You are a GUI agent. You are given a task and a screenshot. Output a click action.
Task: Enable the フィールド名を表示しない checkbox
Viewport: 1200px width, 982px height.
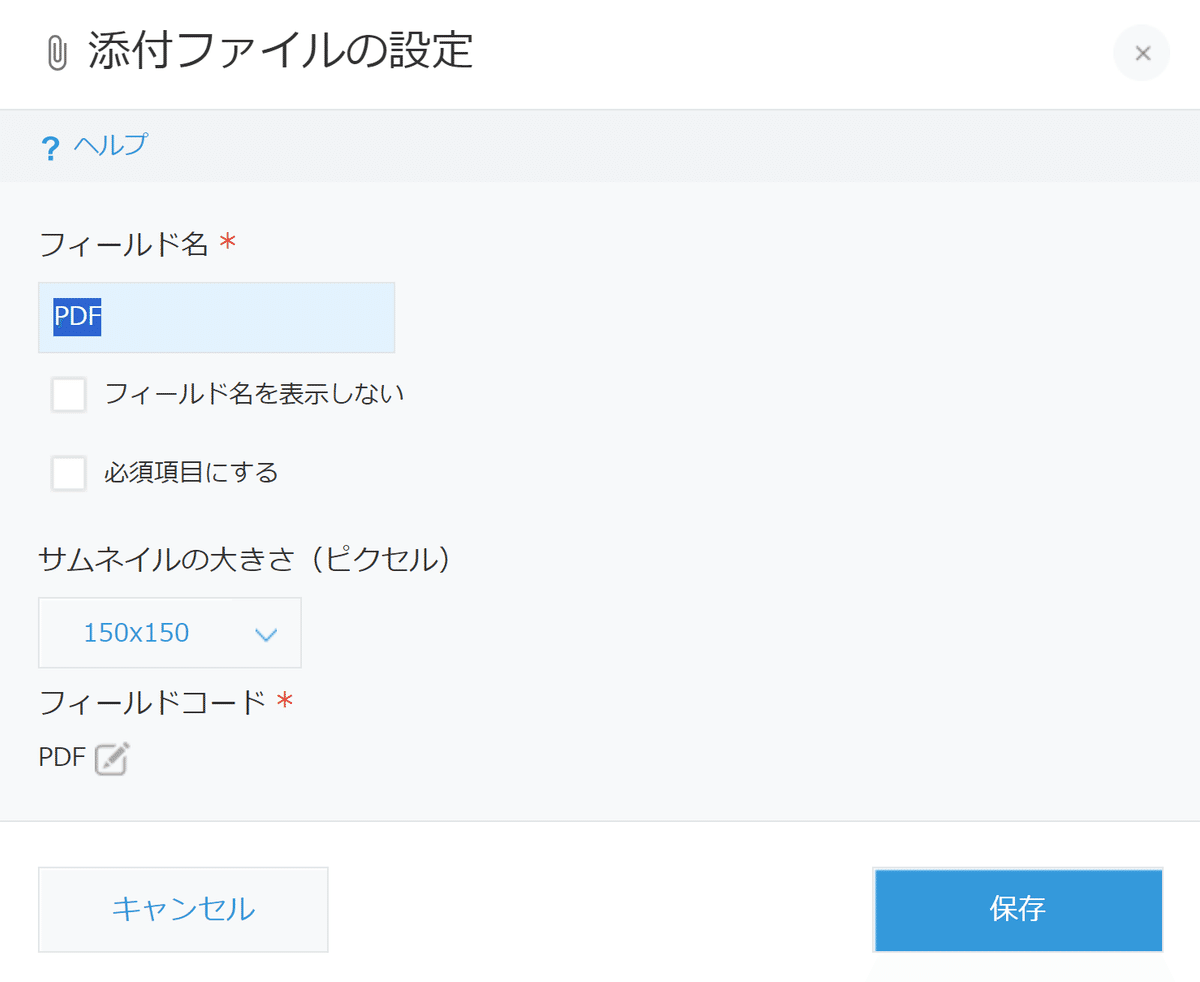pyautogui.click(x=69, y=394)
